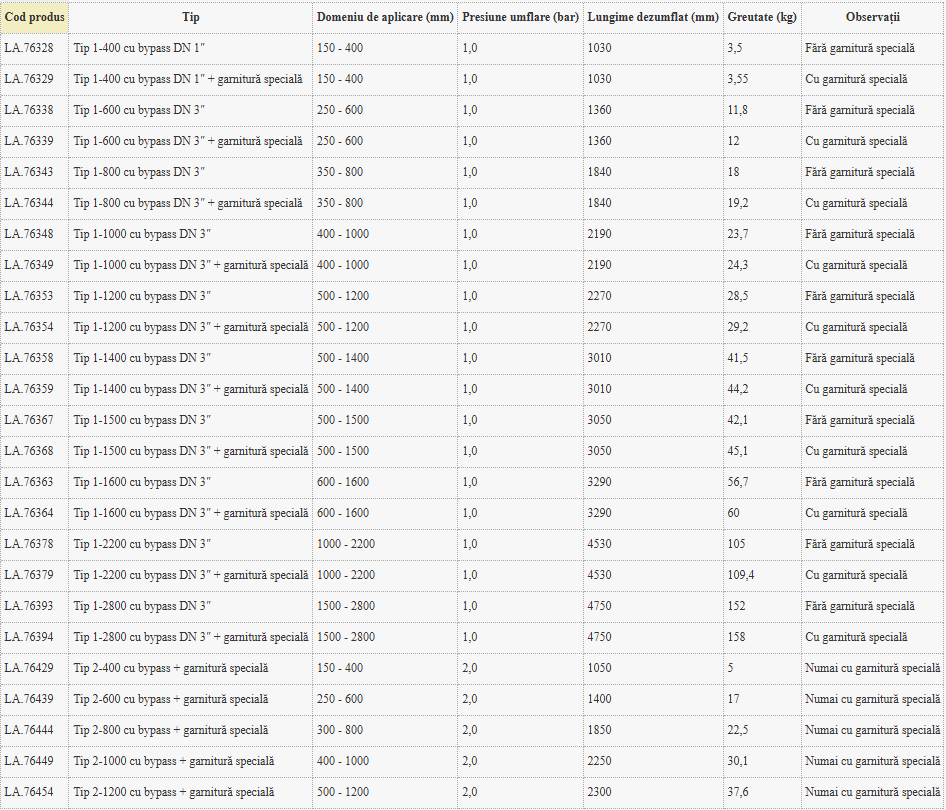Click pressure '2,0' in LA.76429 row
The width and height of the screenshot is (946, 810).
pos(470,668)
